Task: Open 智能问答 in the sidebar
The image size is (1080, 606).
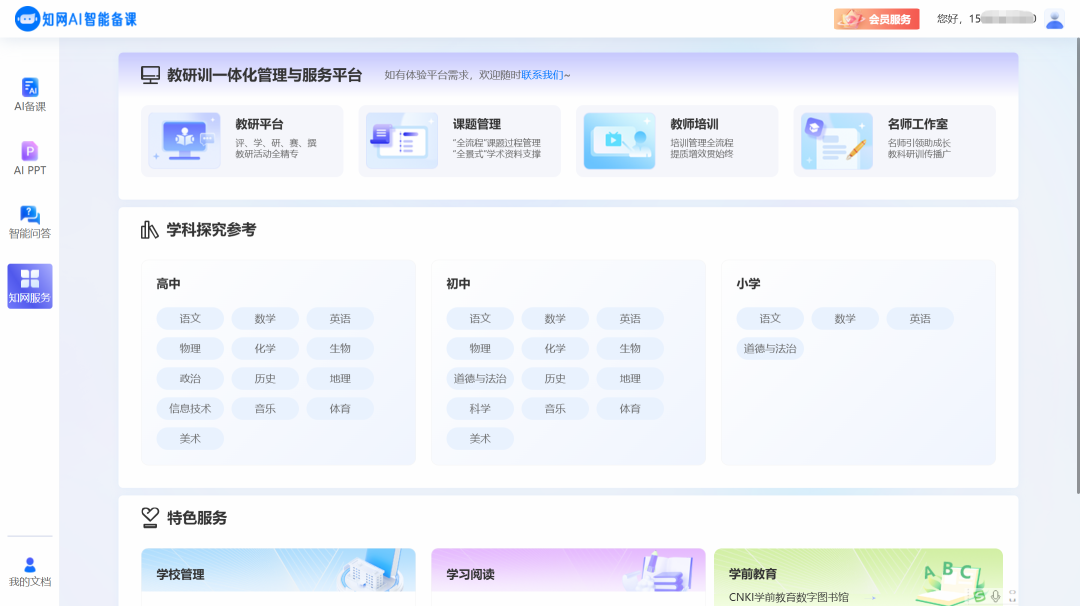Action: pyautogui.click(x=30, y=222)
